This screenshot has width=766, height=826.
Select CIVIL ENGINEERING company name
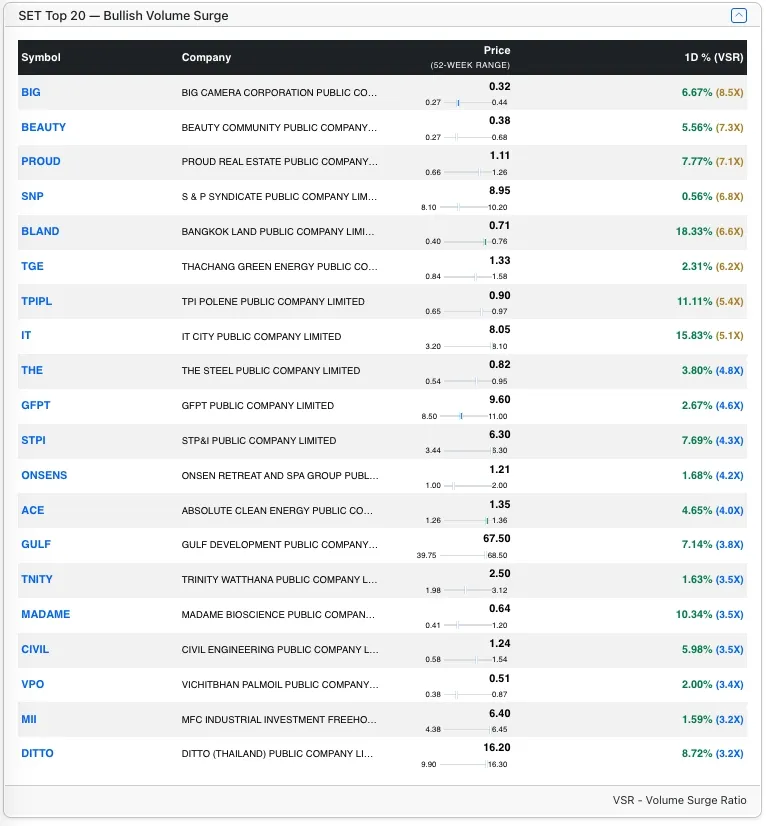click(x=280, y=650)
